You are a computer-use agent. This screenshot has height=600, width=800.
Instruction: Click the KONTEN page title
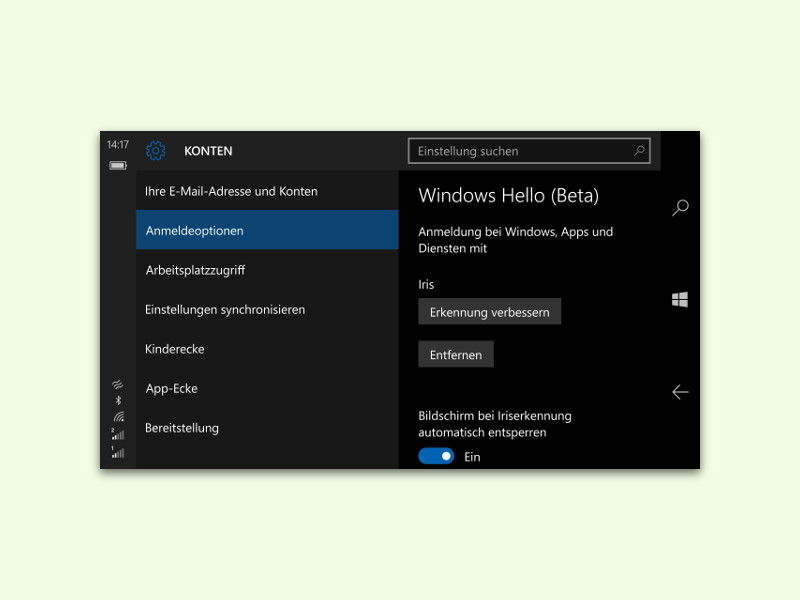pyautogui.click(x=208, y=151)
